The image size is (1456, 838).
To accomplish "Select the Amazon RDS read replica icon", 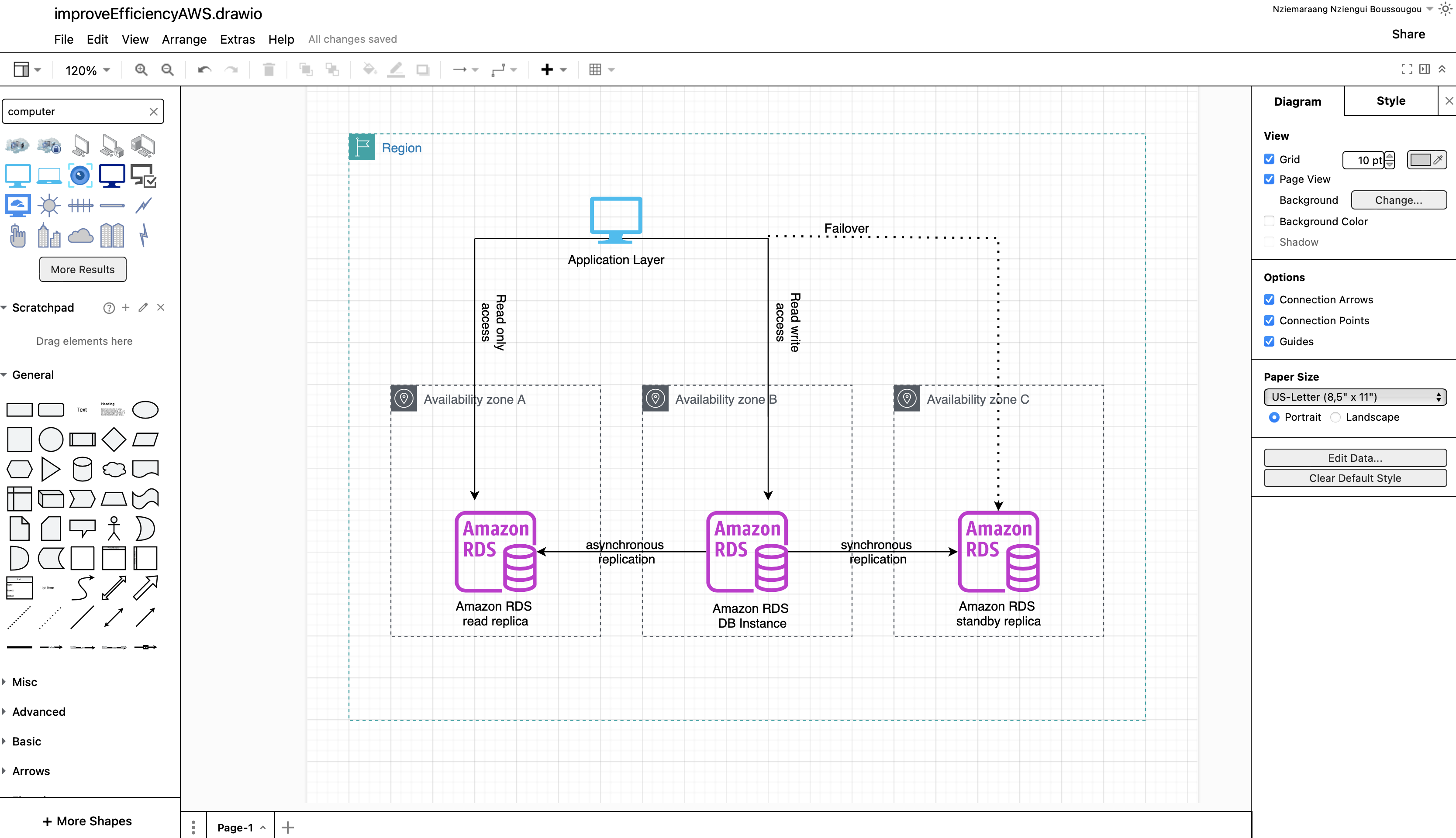I will (x=496, y=551).
